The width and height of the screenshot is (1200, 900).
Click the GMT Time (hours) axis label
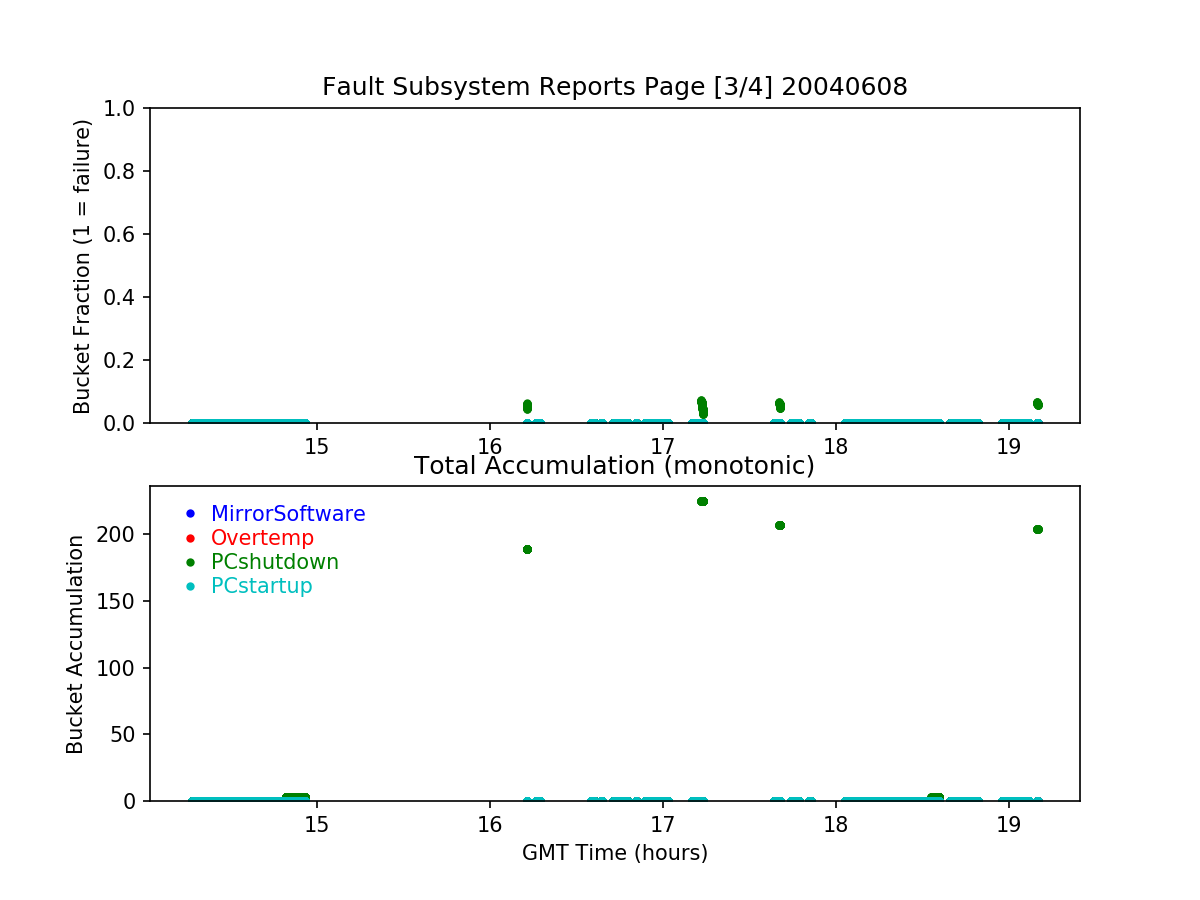[614, 853]
